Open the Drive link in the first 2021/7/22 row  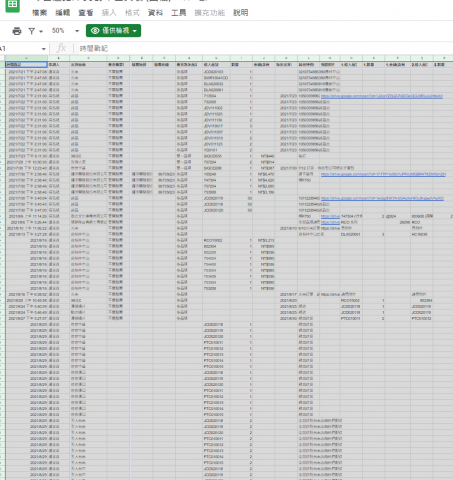[382, 96]
